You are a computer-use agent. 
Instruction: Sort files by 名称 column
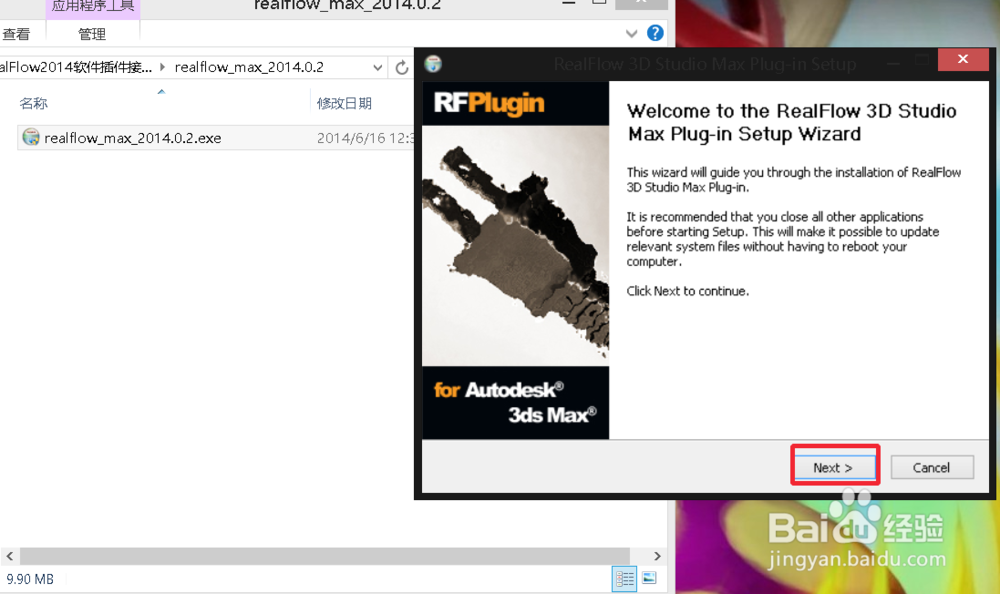coord(33,103)
